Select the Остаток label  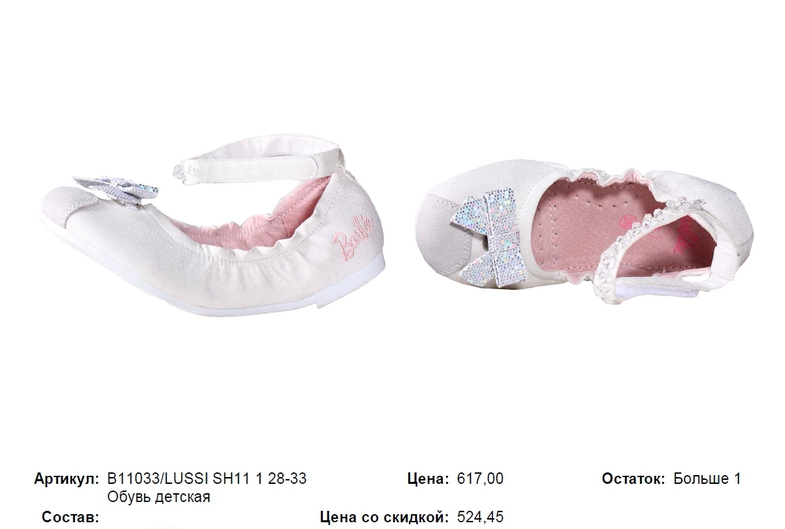[x=633, y=479]
